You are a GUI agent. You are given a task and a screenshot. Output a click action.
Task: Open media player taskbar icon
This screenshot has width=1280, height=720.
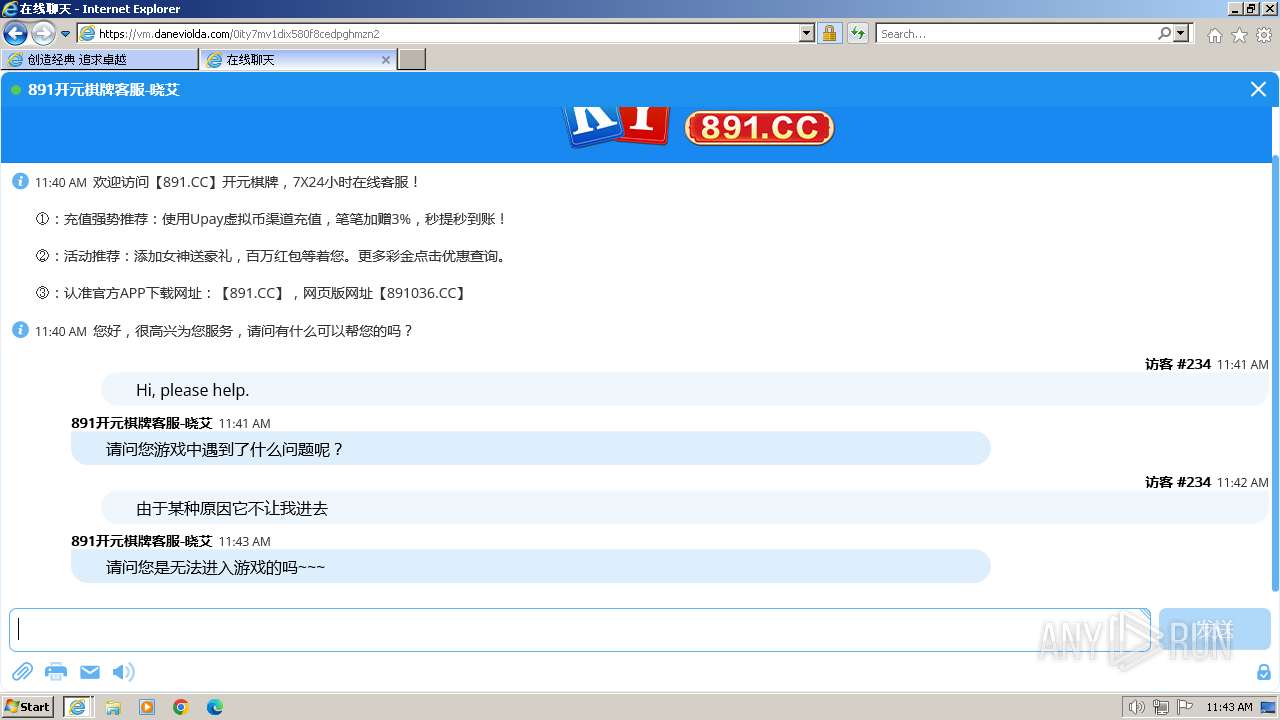coord(147,707)
